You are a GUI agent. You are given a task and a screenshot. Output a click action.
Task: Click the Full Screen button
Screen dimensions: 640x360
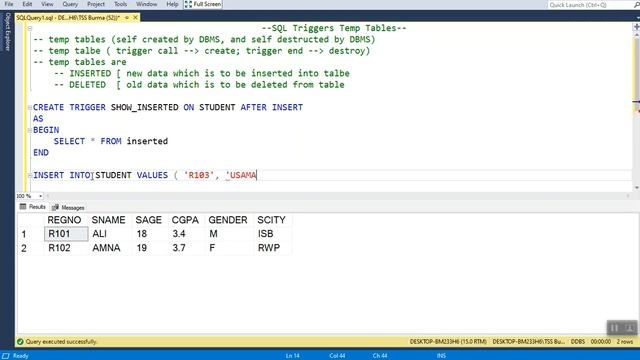click(x=203, y=4)
